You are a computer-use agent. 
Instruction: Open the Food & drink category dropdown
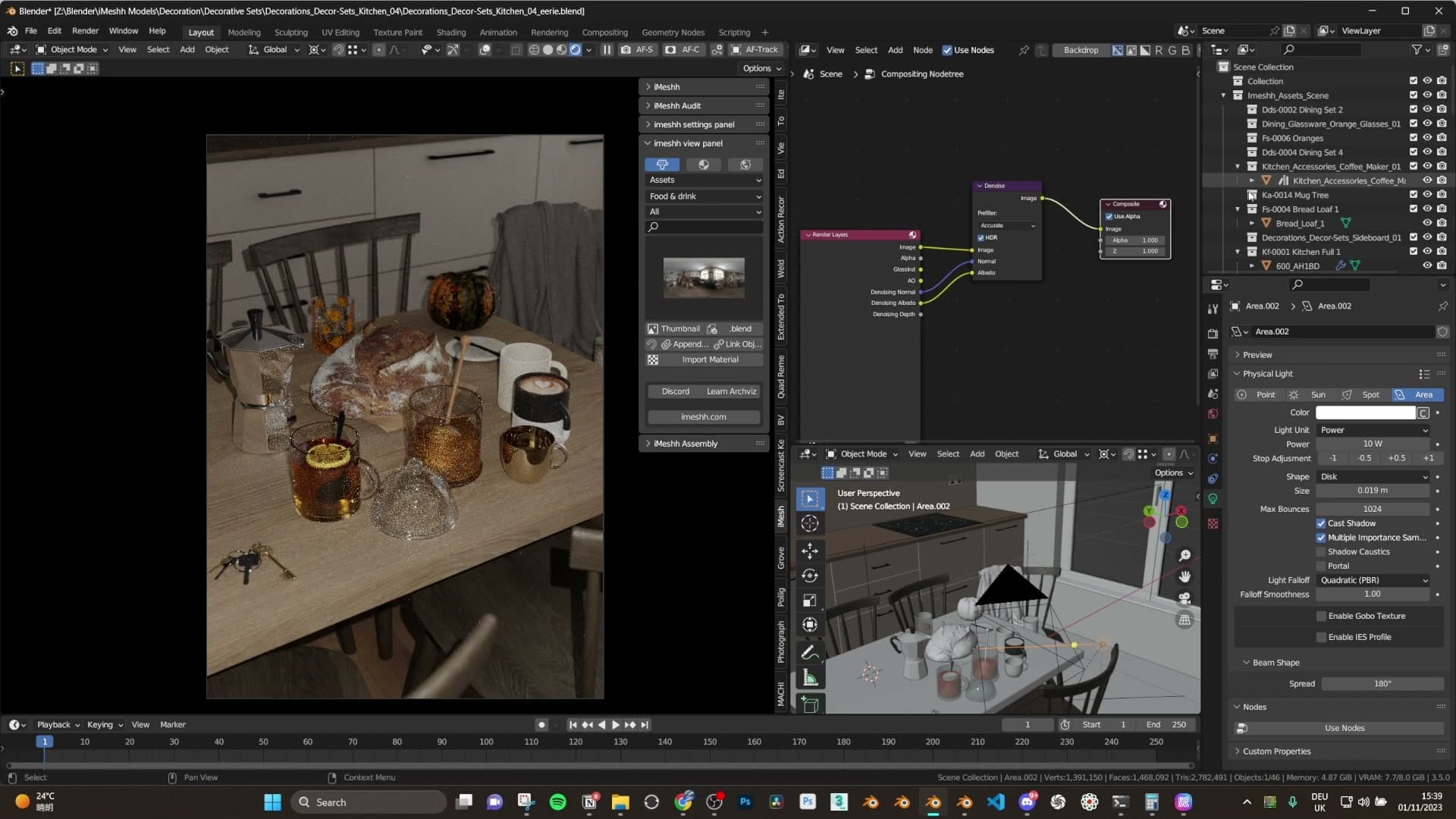[704, 196]
